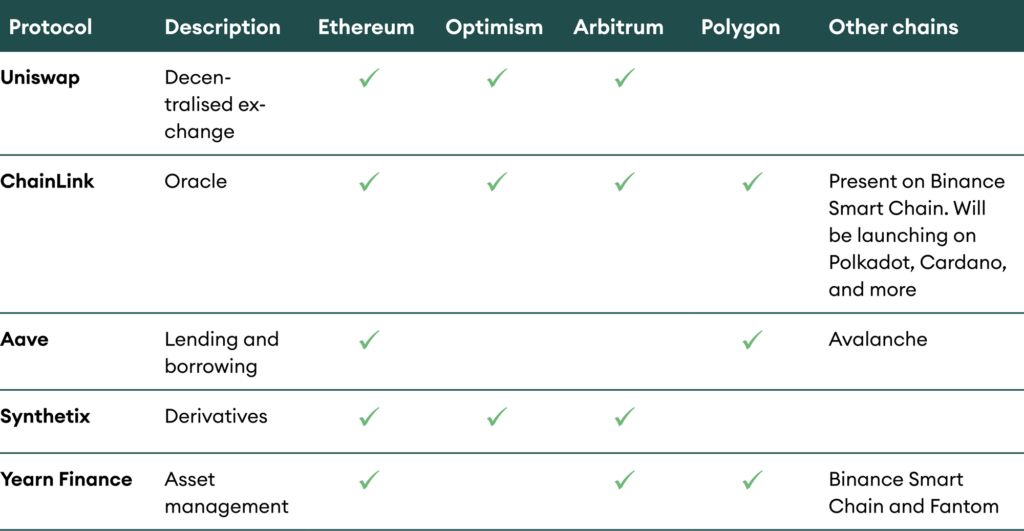Click the ChainLink protocol name

pyautogui.click(x=47, y=181)
